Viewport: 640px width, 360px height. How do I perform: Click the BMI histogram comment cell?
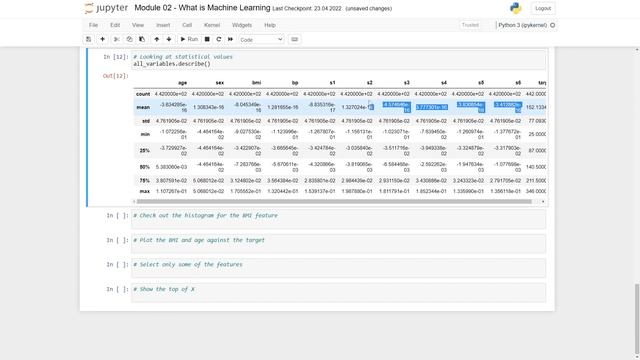click(x=338, y=219)
